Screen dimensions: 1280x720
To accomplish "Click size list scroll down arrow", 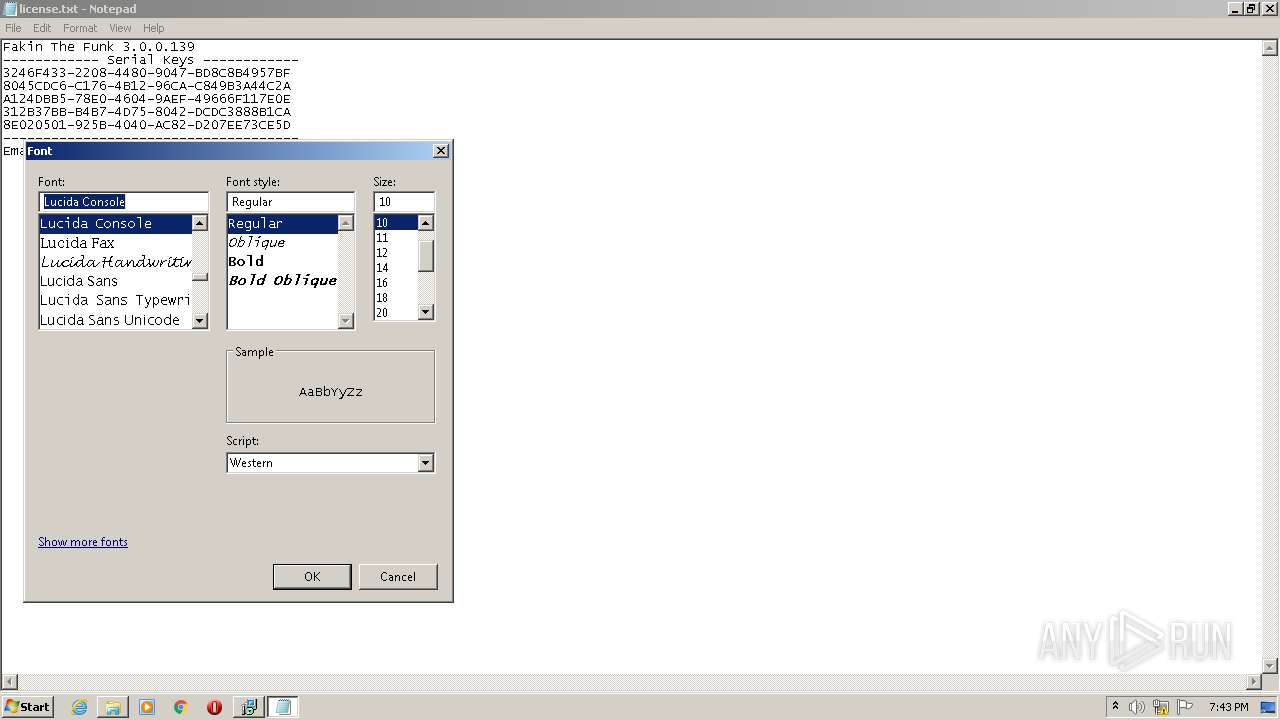I will 425,312.
